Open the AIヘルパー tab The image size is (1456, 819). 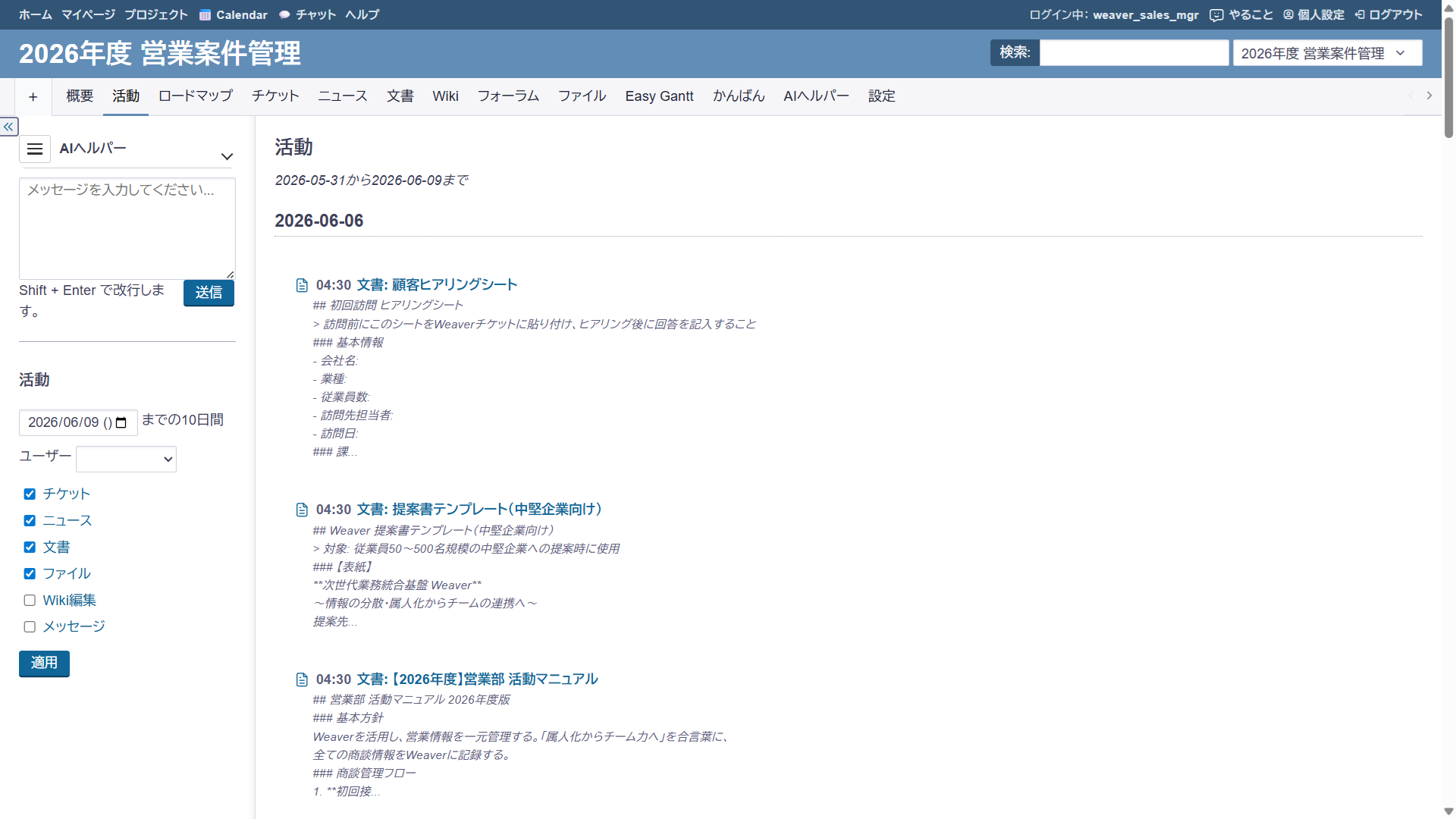[x=817, y=96]
